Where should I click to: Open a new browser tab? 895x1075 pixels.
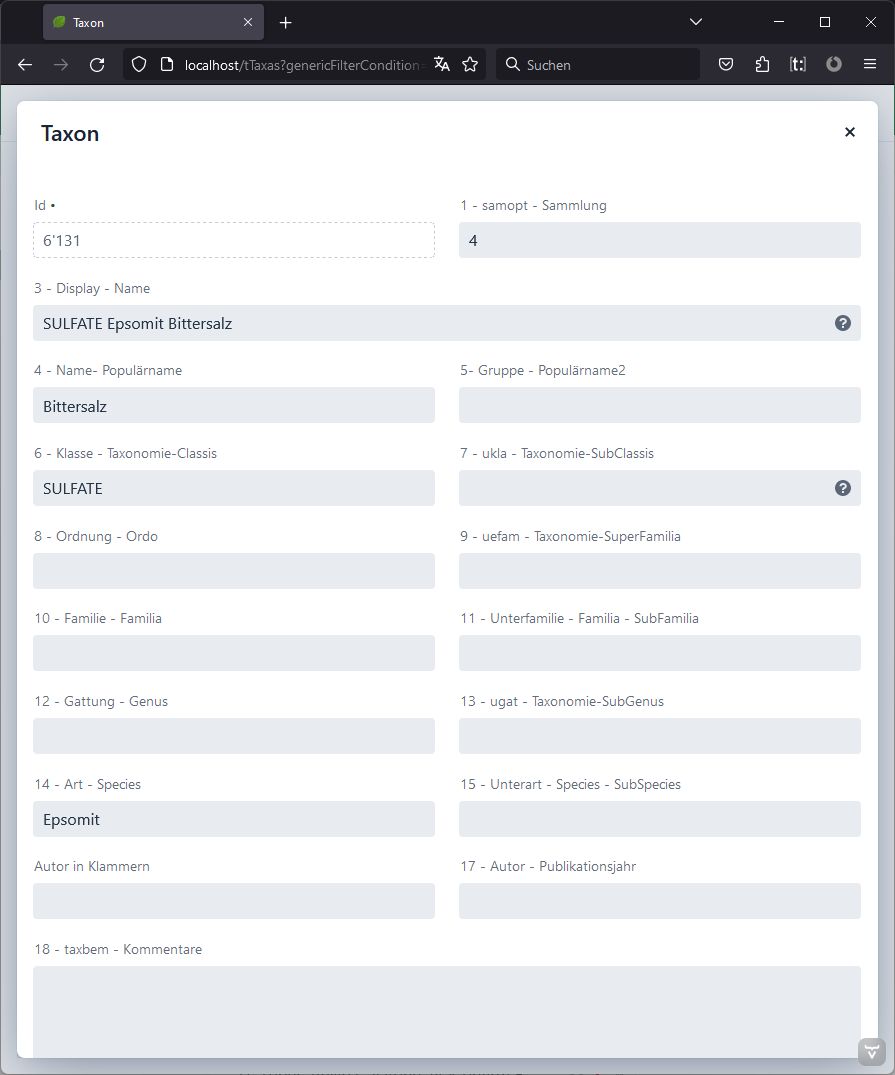tap(286, 22)
